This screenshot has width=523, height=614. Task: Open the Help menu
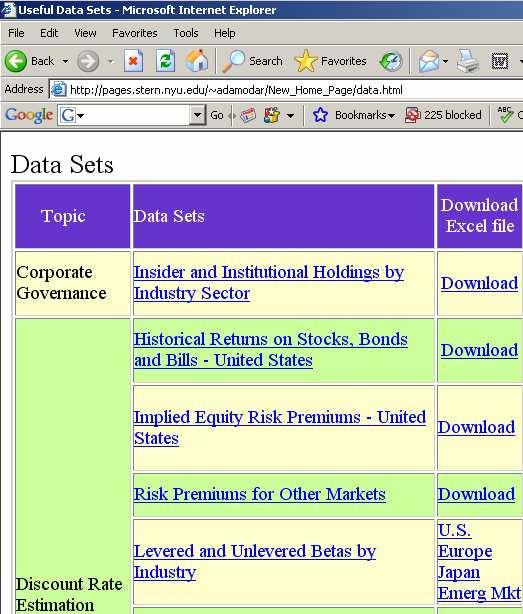tap(225, 33)
